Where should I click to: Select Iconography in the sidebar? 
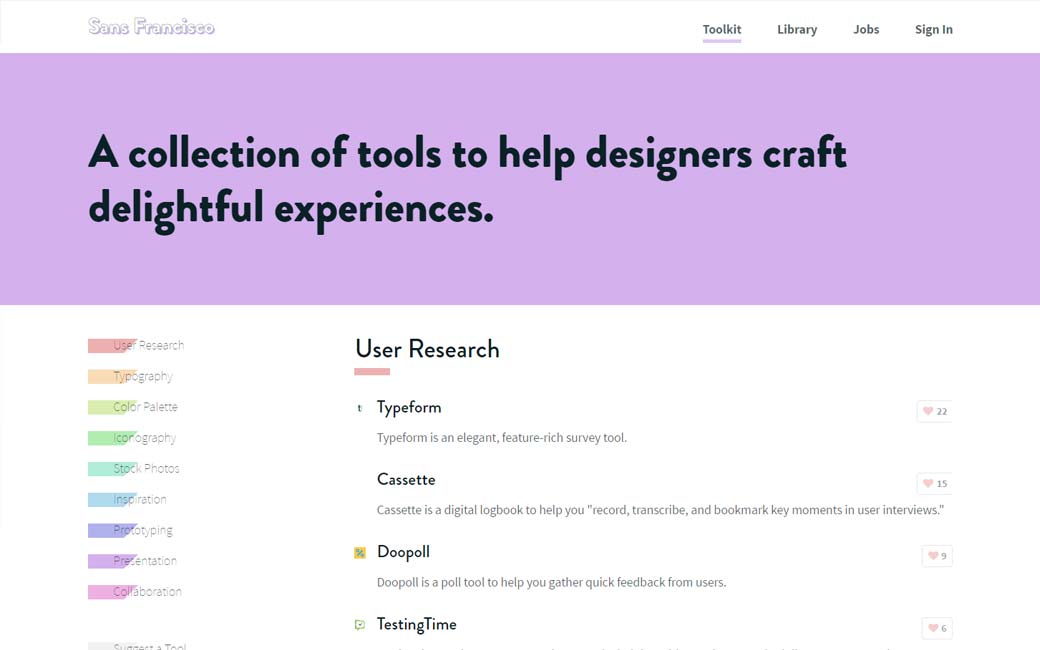144,438
